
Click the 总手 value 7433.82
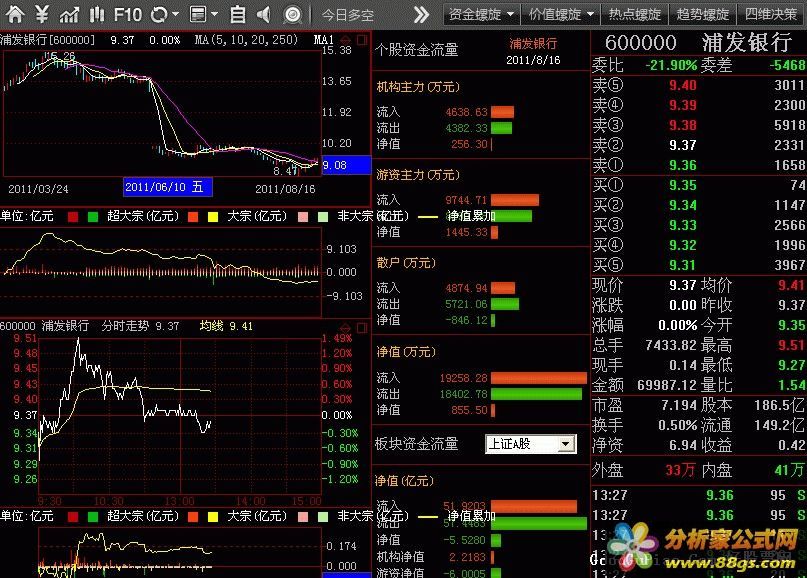click(671, 345)
